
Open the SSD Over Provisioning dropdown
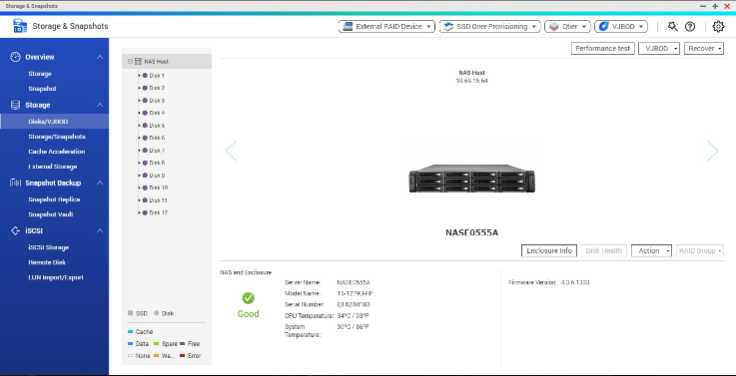(490, 27)
